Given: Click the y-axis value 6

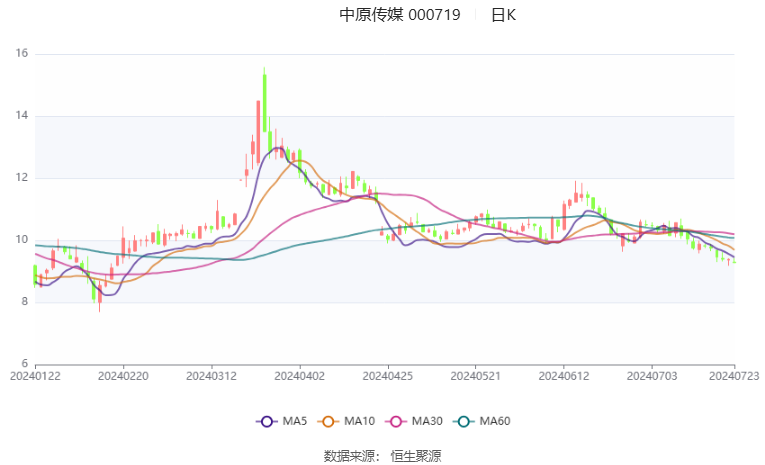Looking at the screenshot, I should pos(25,364).
